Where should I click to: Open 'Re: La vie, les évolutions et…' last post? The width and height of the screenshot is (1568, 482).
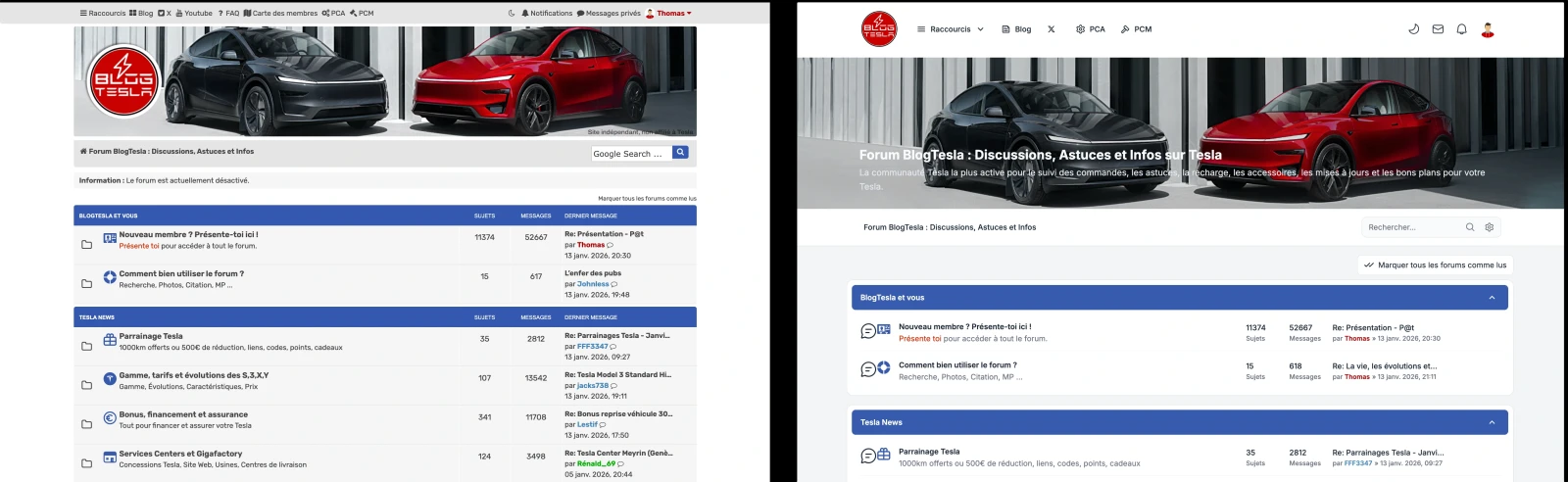[x=1385, y=366]
